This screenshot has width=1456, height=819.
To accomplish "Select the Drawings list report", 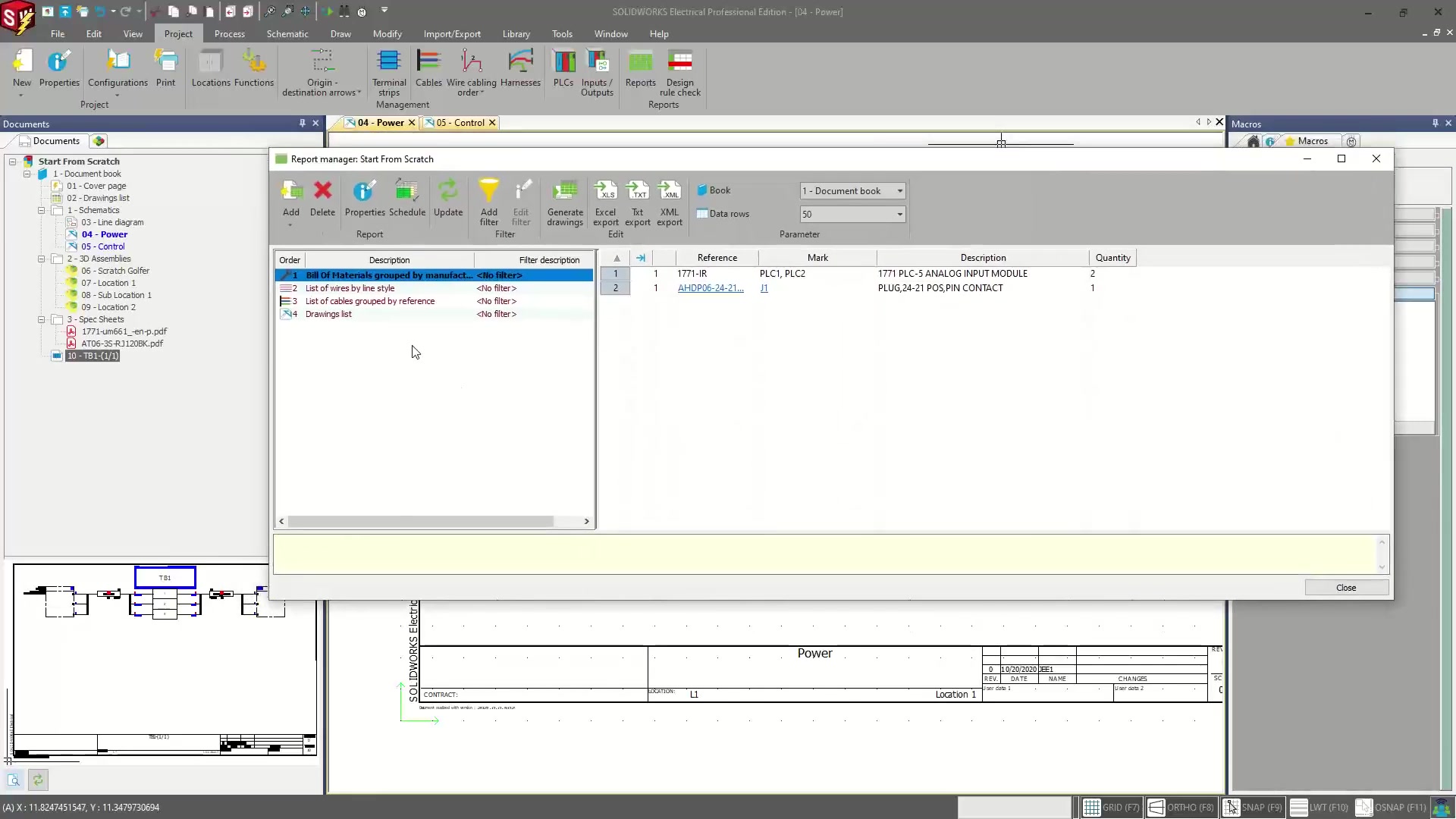I will 328,314.
